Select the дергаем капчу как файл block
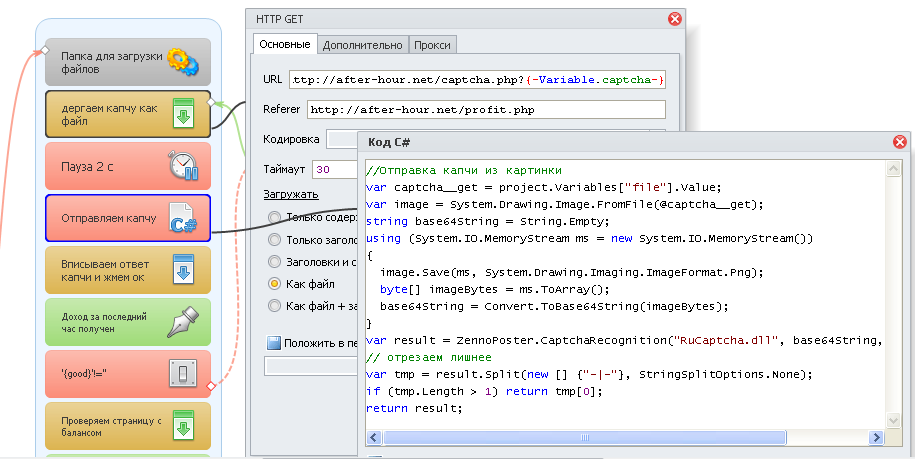The height and width of the screenshot is (459, 915). [128, 114]
